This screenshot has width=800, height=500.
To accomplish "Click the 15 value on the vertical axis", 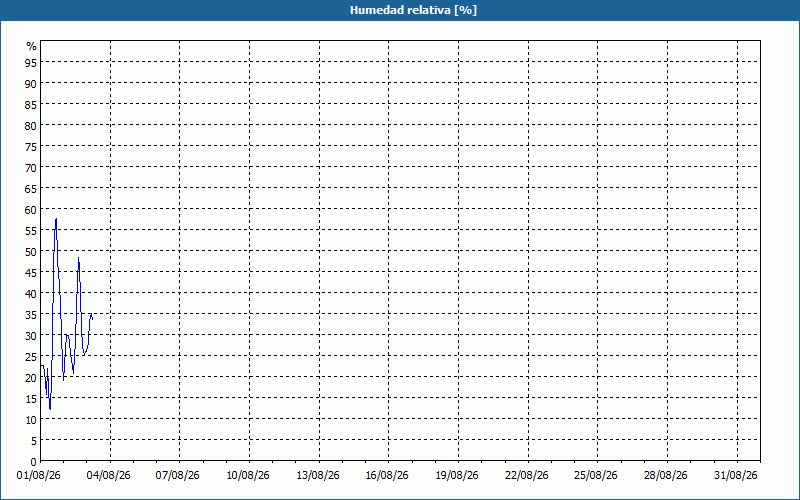I will point(31,399).
